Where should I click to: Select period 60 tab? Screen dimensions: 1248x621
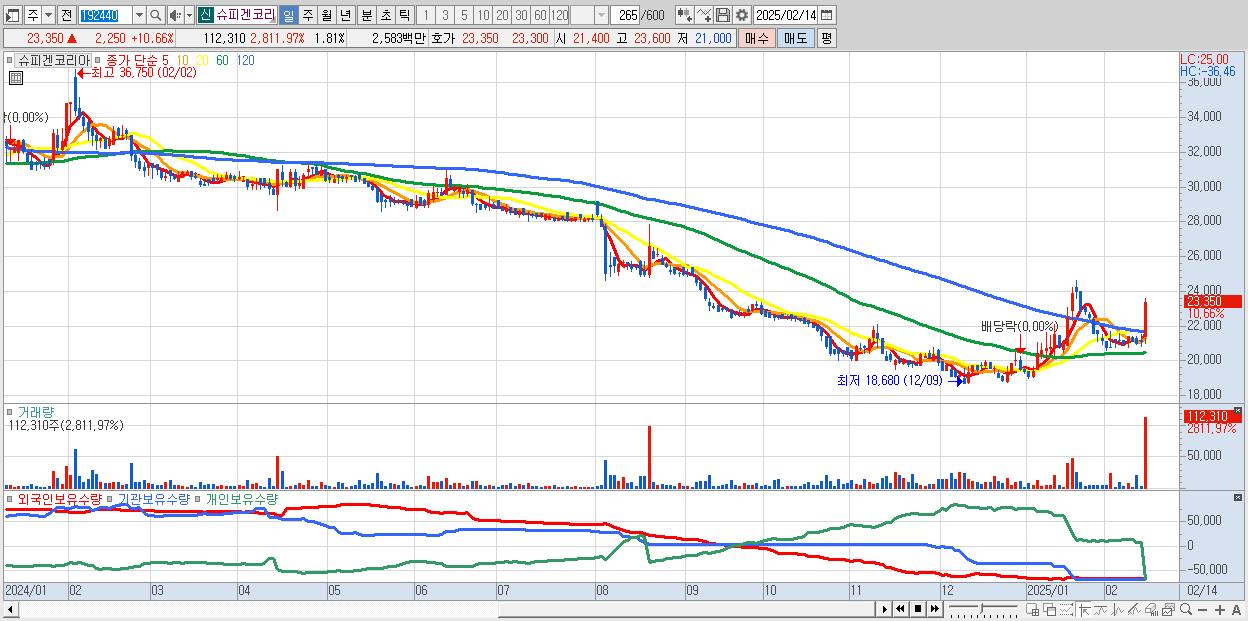point(540,15)
